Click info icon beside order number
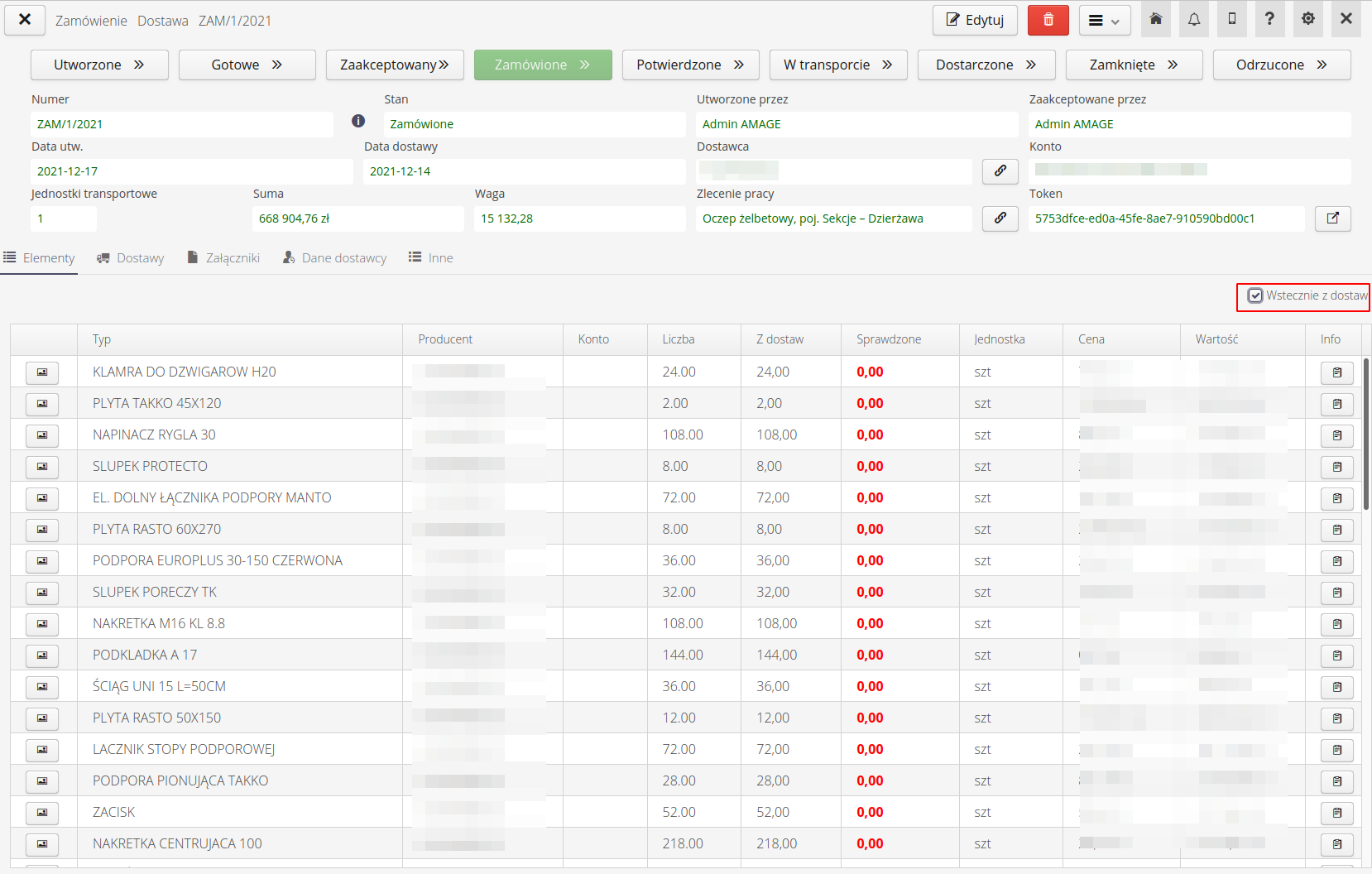Screen dimensions: 1372x874 (358, 122)
